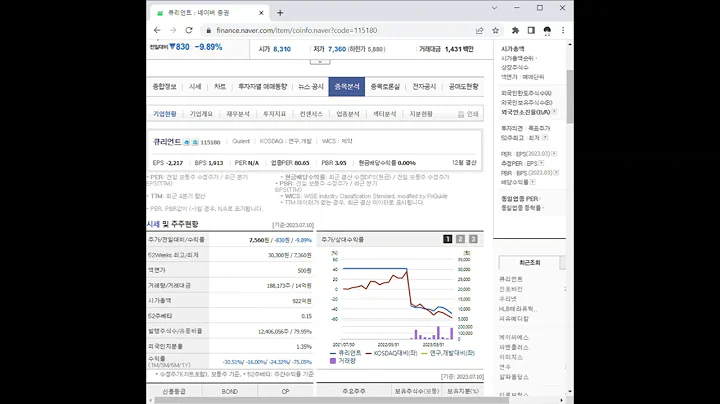Viewport: 720px width, 404px height.
Task: Open help icon next to 추정PER EPS
Action: (541, 163)
